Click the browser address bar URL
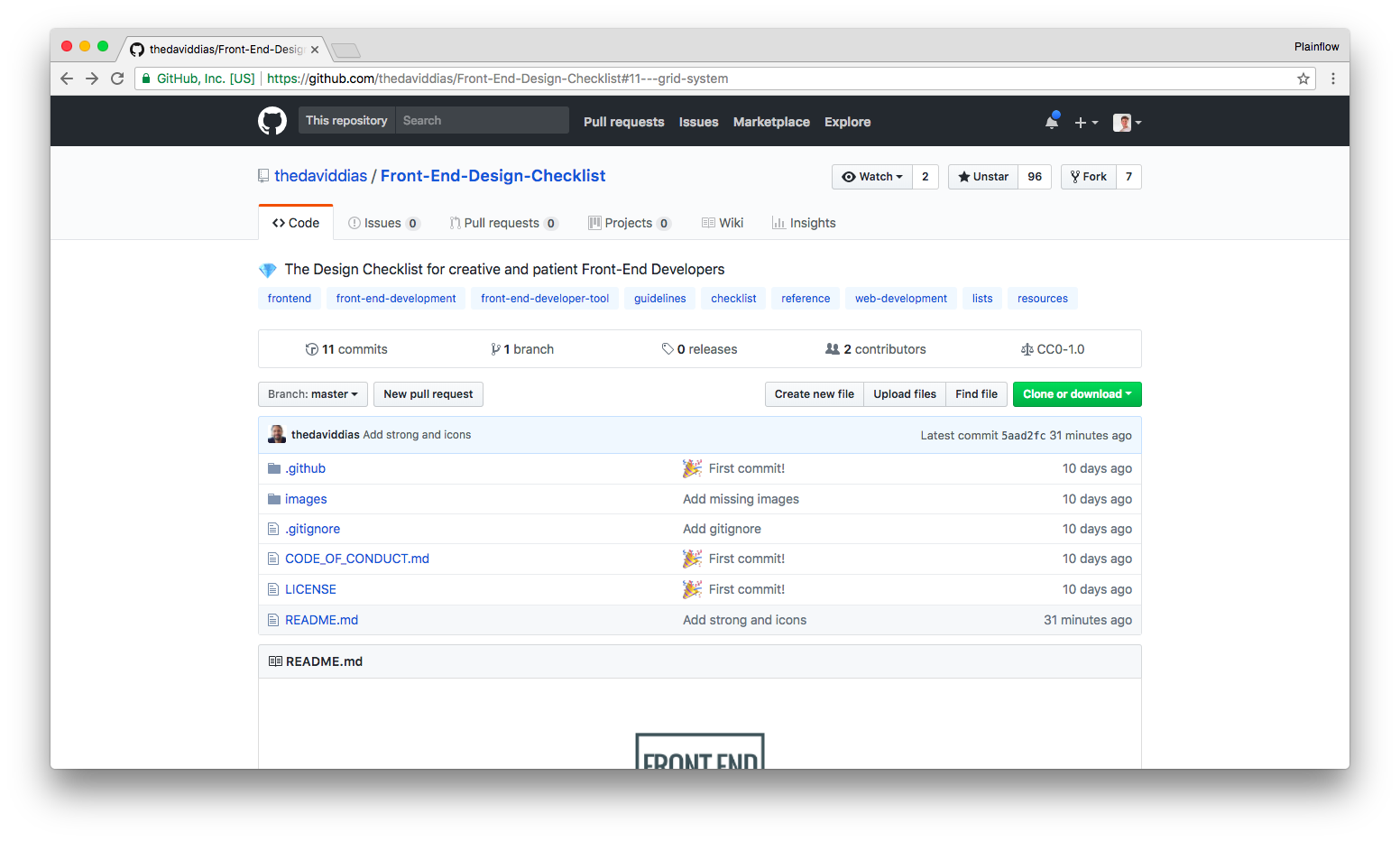This screenshot has width=1400, height=841. (x=498, y=79)
